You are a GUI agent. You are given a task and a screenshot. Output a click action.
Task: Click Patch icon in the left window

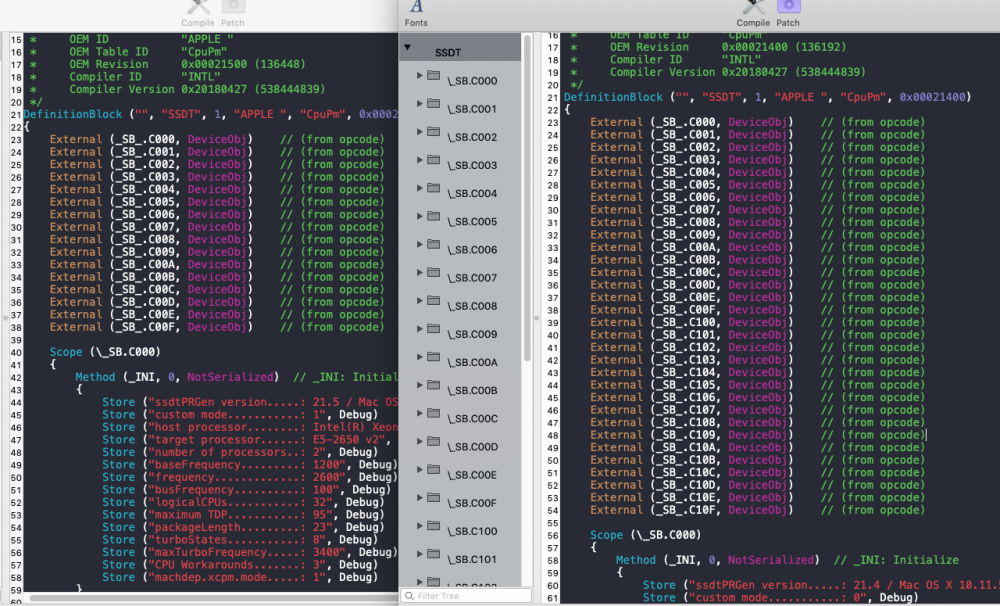pos(233,6)
